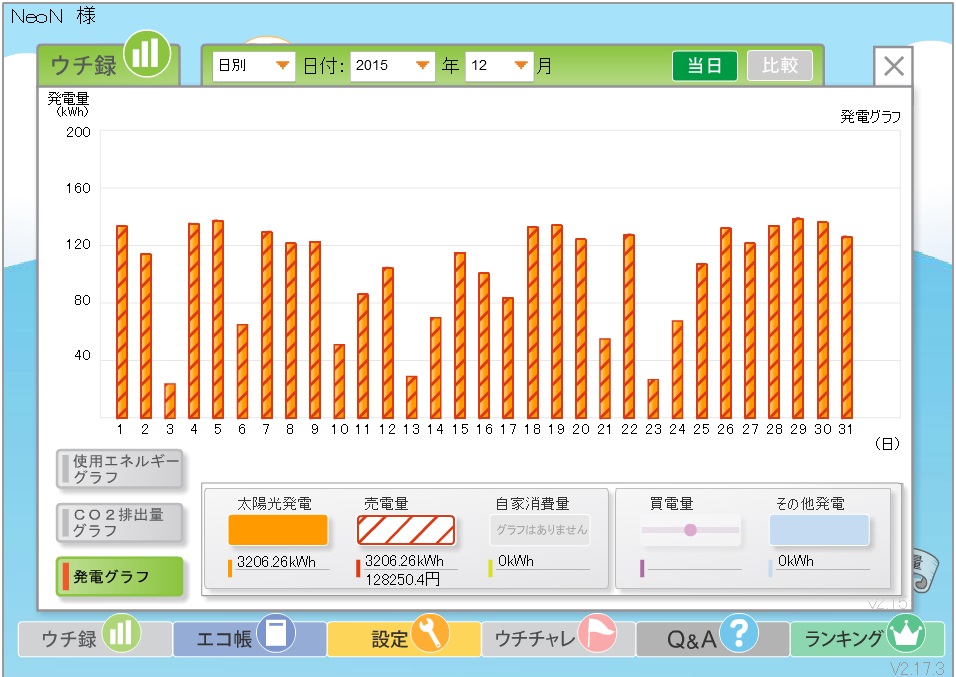Switch to CO2排出量グラフ
Viewport: 956px width, 677px height.
tap(120, 523)
